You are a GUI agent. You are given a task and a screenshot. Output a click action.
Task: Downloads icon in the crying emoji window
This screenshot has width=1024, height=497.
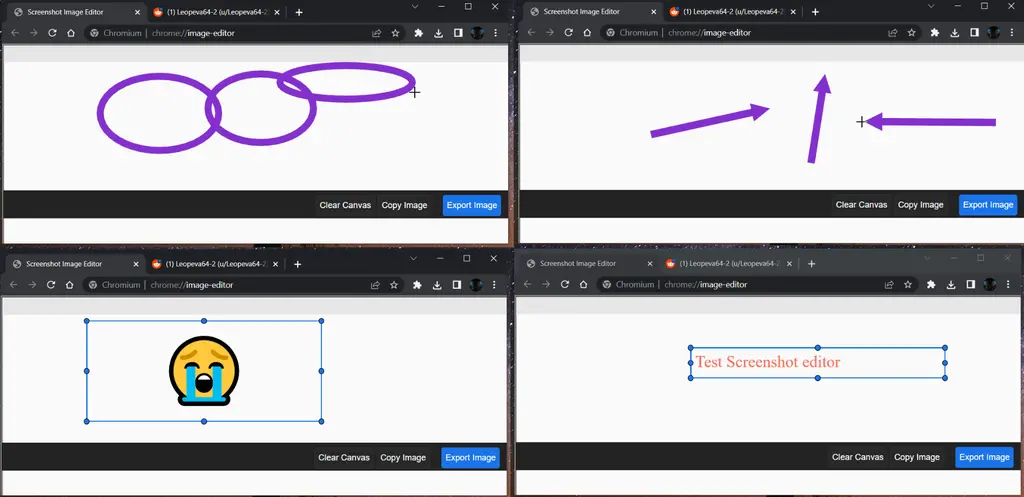point(437,285)
